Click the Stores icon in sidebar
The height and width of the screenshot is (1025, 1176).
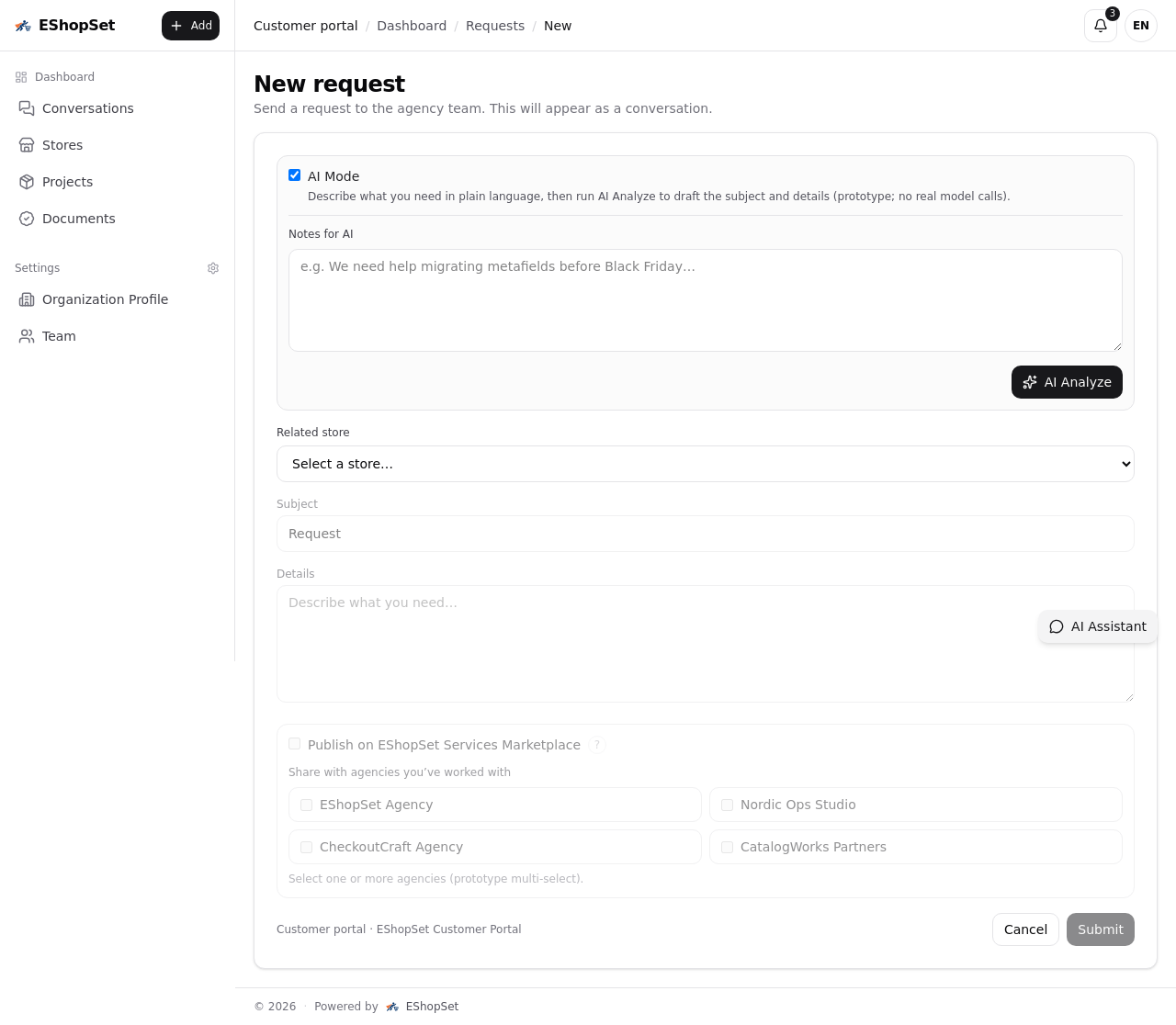27,145
